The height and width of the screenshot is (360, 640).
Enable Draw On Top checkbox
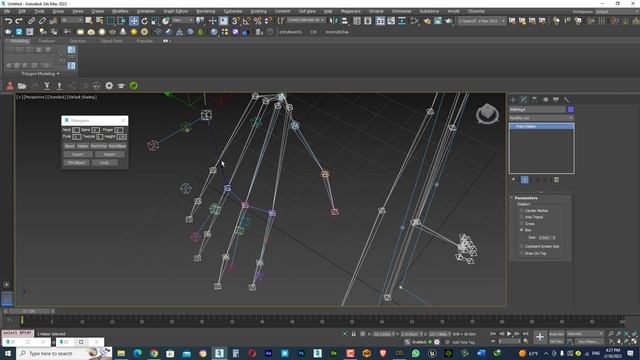pos(522,253)
